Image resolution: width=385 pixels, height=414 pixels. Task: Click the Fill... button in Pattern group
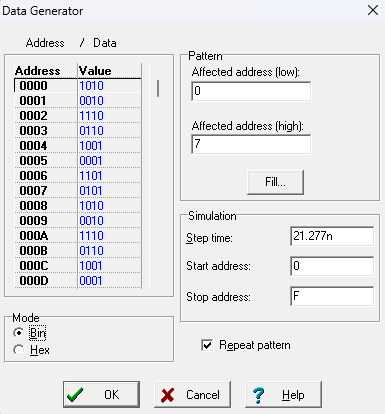point(275,182)
